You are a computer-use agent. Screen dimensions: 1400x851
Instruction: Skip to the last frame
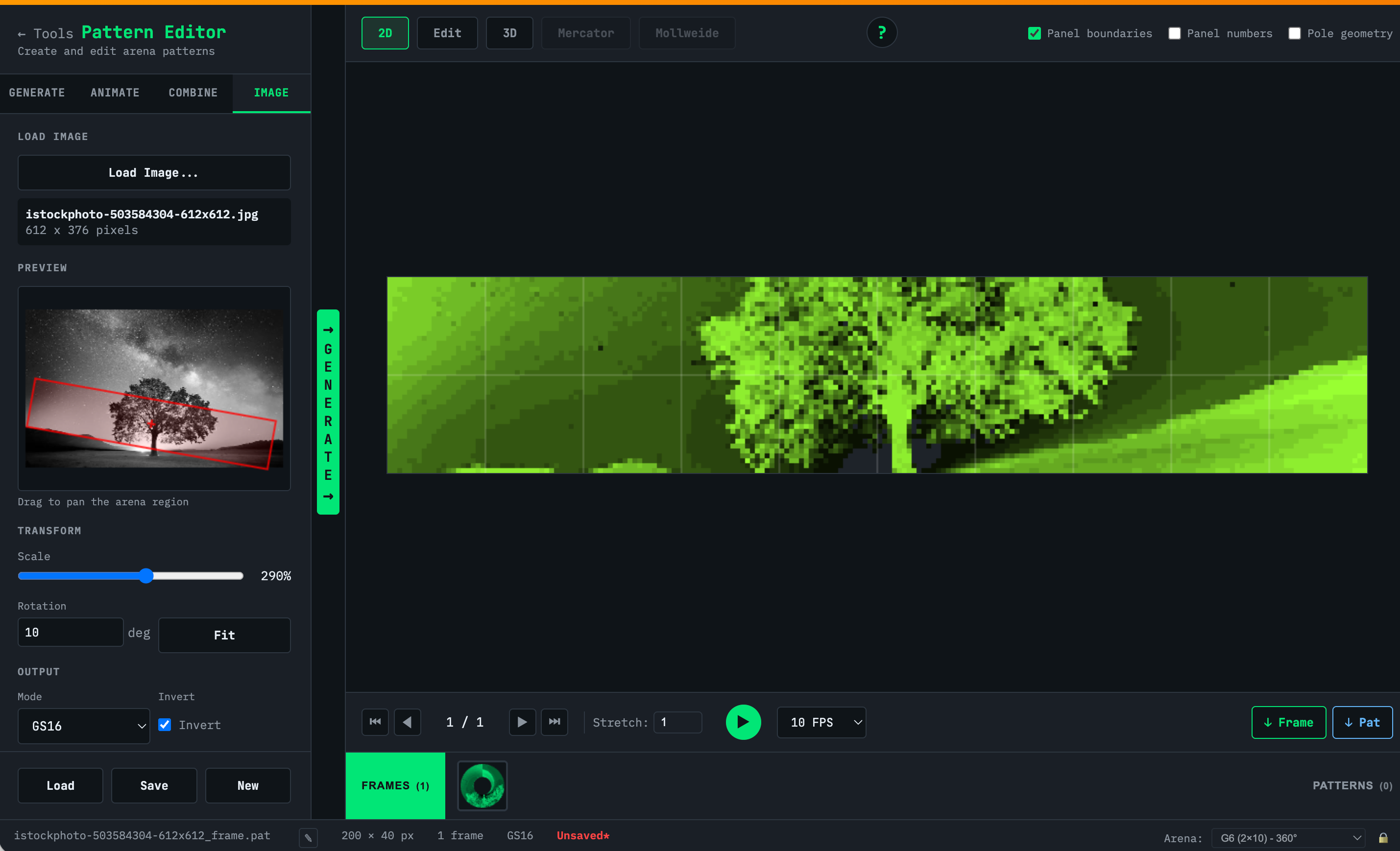click(554, 722)
